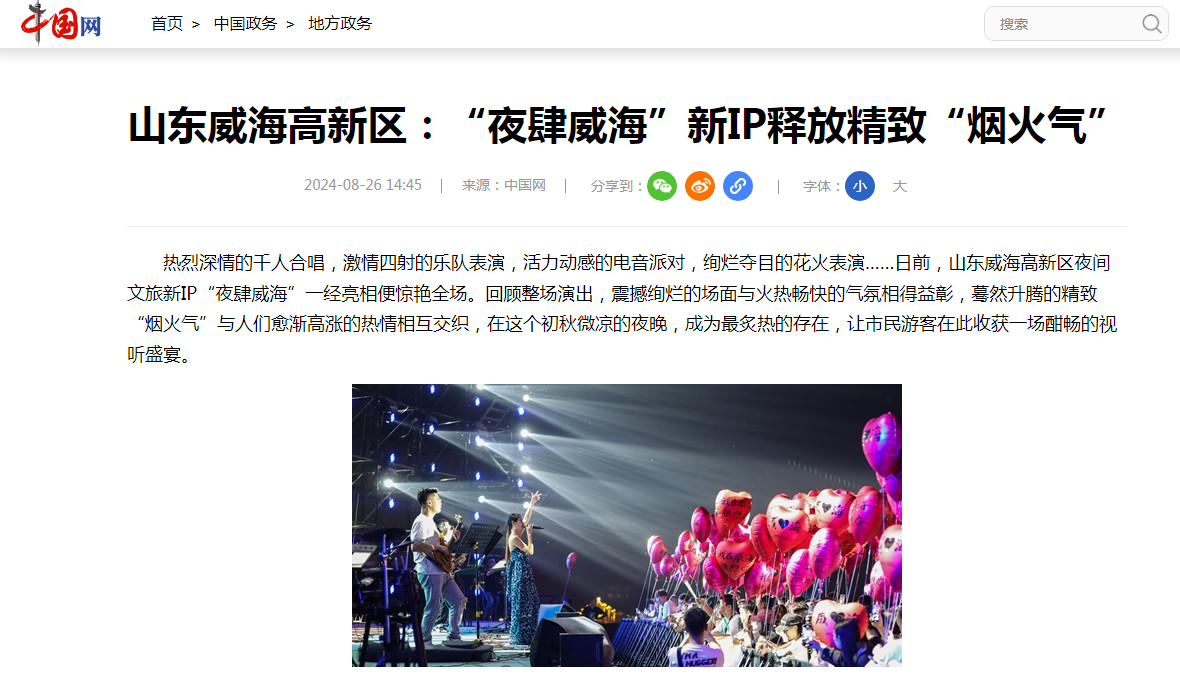Open 中国政务 breadcrumb link

point(245,24)
